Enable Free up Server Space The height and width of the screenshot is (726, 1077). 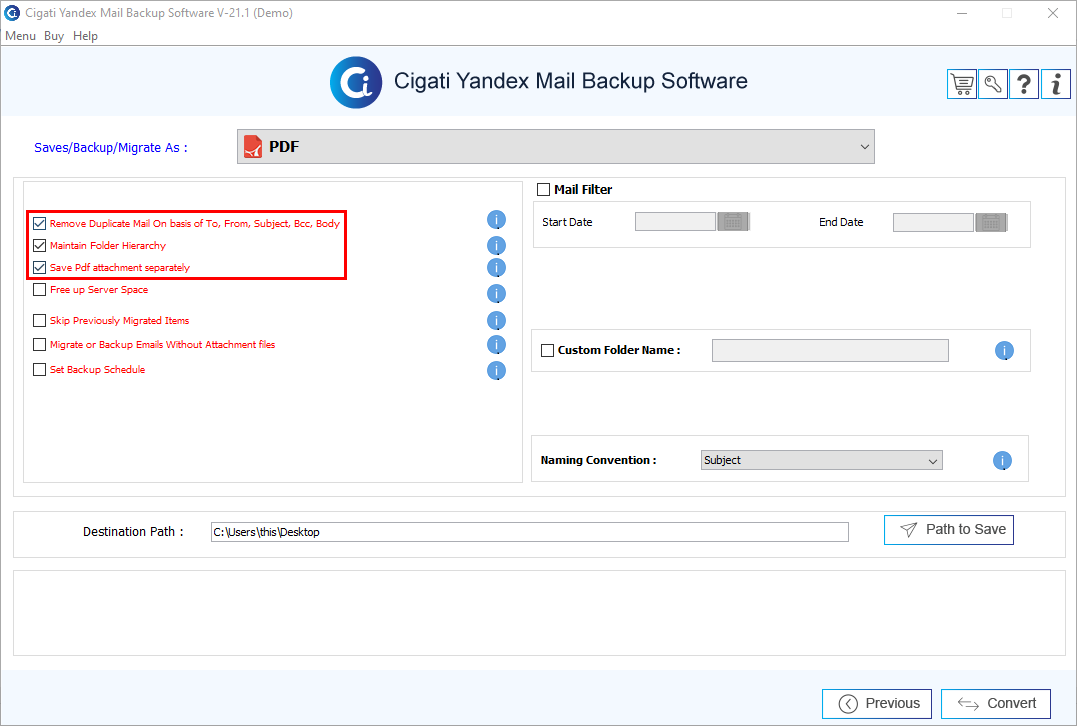click(40, 289)
